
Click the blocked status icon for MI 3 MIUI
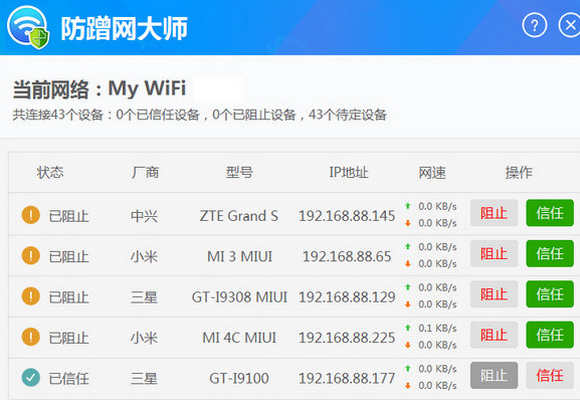point(31,255)
